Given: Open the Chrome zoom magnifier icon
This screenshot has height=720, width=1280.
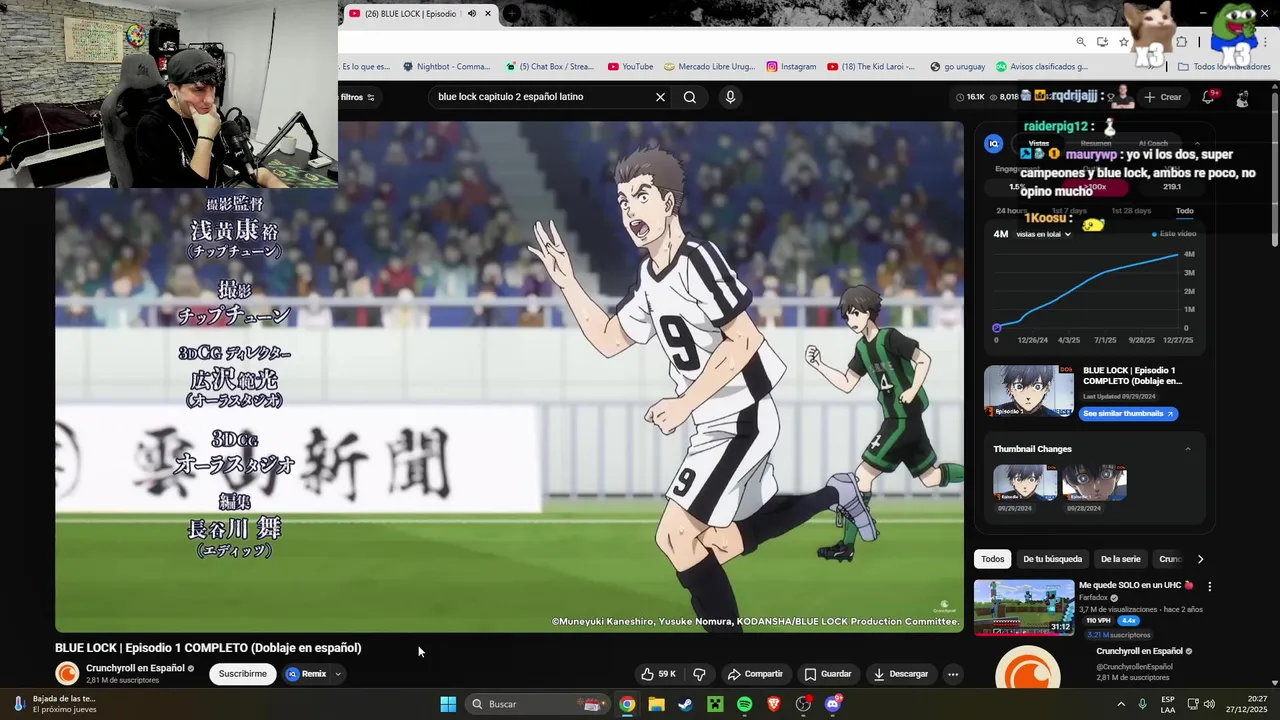Looking at the screenshot, I should (1081, 42).
